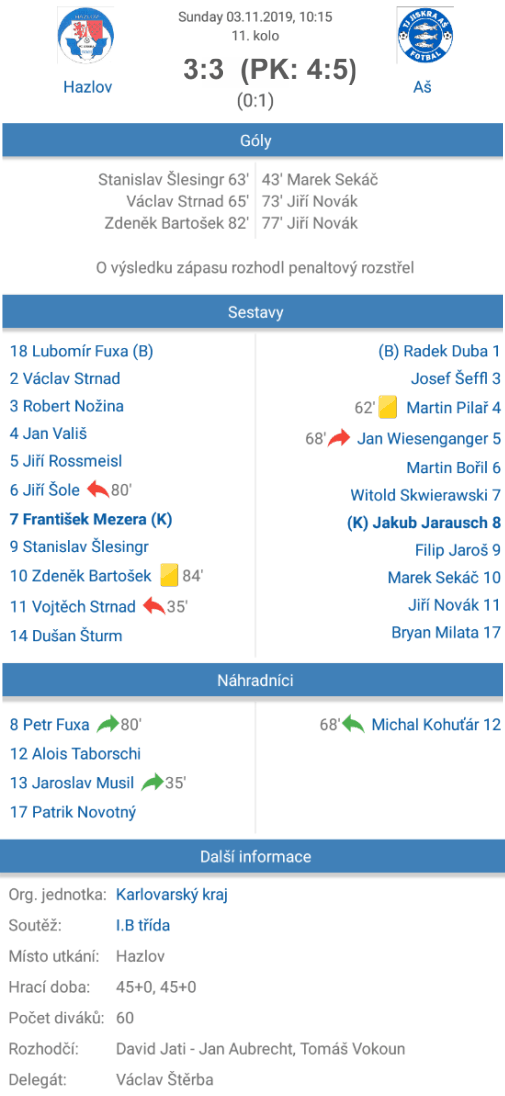Screen dimensions: 505x1096
Task: Open the Hazlov team name link
Action: [87, 87]
